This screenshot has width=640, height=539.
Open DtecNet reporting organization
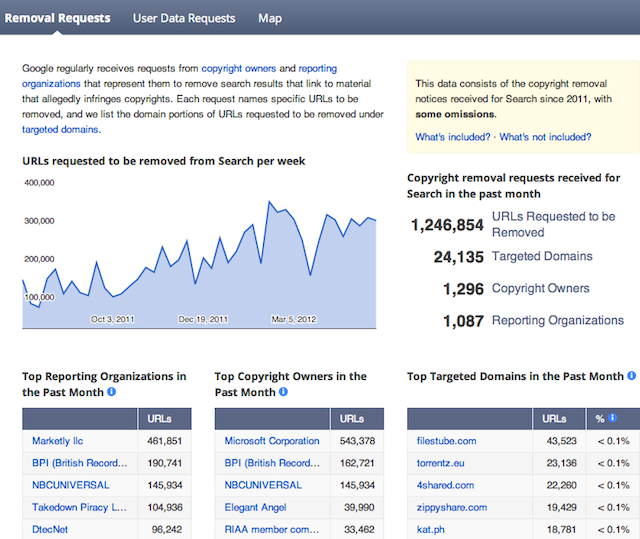pyautogui.click(x=50, y=529)
